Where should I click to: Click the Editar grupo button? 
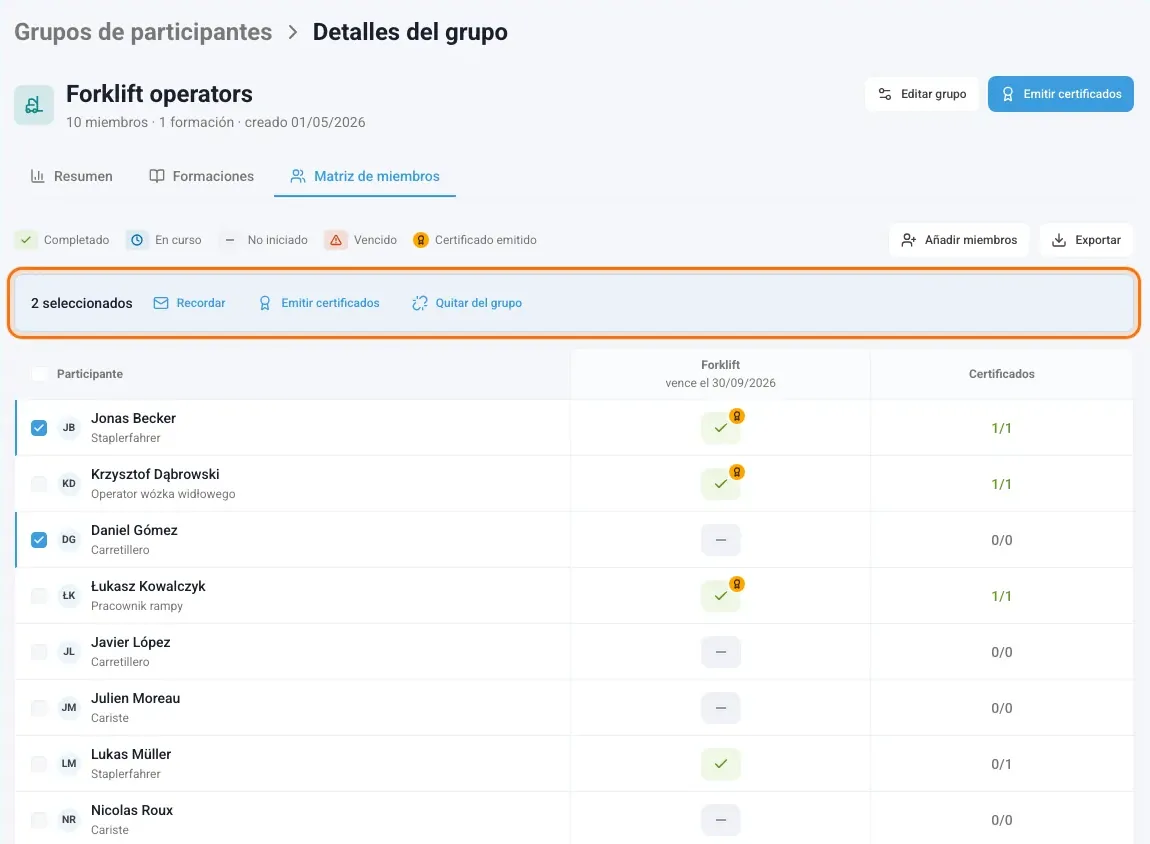(922, 94)
